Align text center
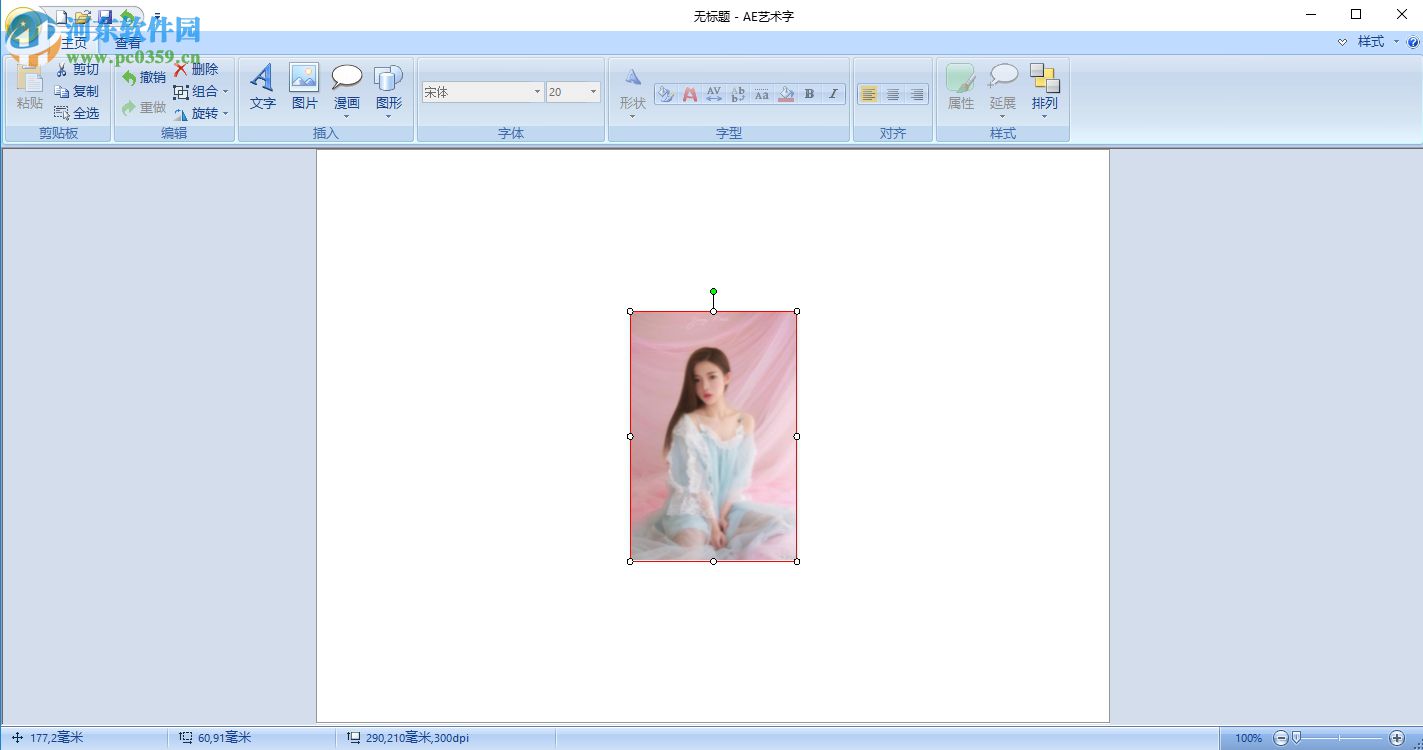This screenshot has width=1423, height=750. [x=893, y=94]
